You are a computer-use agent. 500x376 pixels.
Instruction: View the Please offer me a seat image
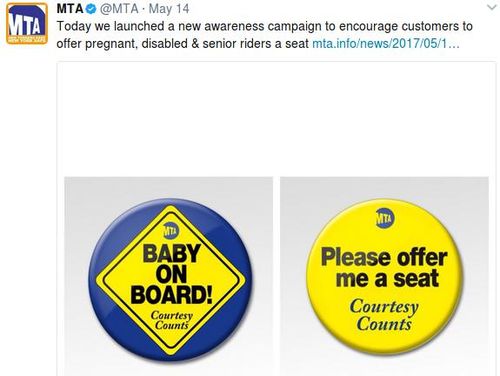384,276
